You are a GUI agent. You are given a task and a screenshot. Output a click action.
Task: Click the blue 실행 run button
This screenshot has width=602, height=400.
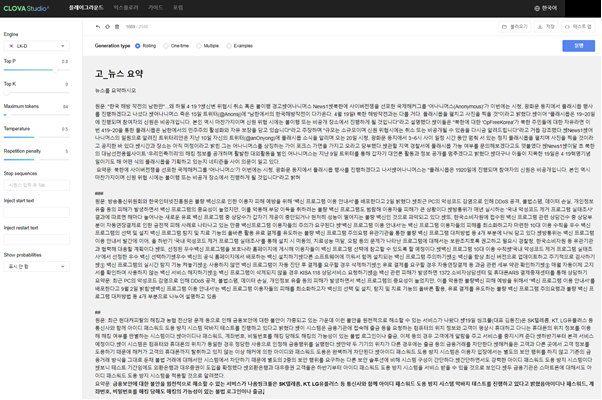(579, 46)
